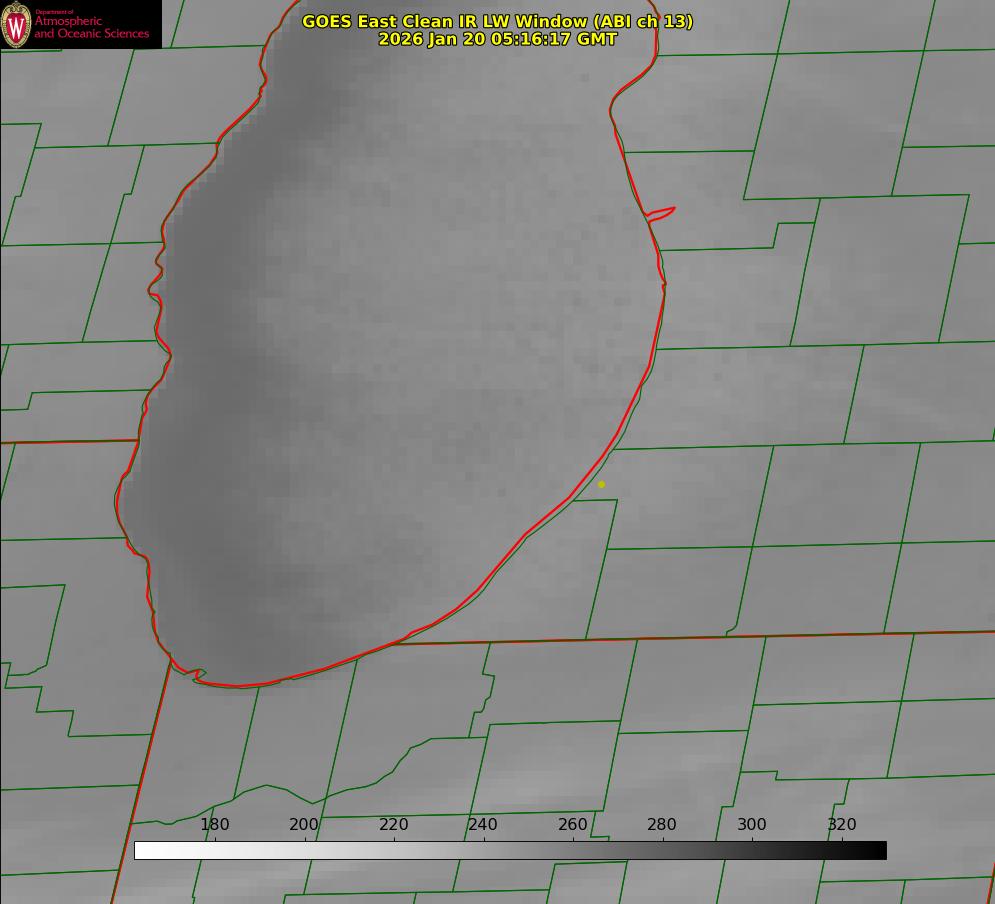Click the 320 label on the colorbar
Viewport: 995px width, 904px height.
click(x=842, y=824)
